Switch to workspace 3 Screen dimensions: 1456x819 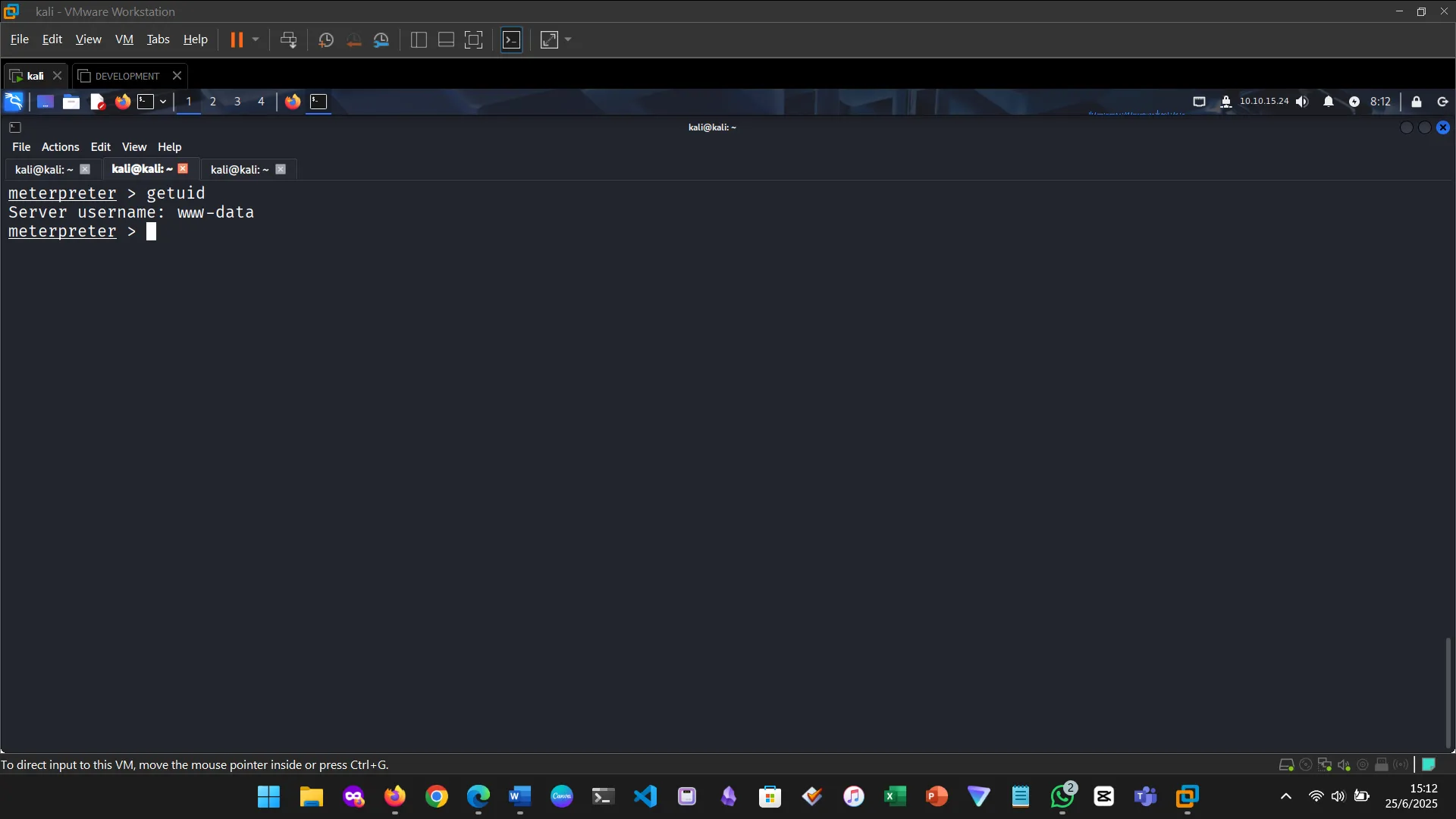point(237,102)
